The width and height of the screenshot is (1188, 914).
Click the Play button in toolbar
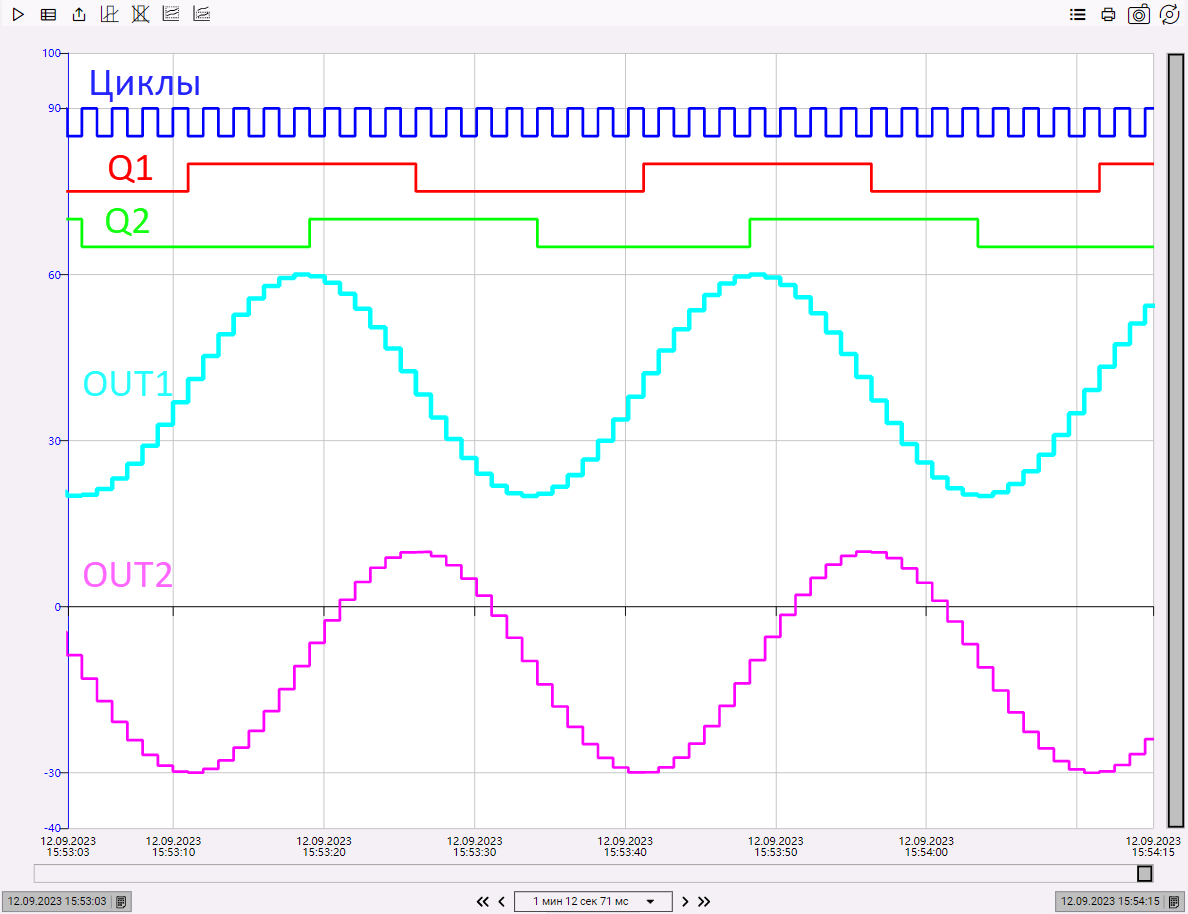[18, 15]
